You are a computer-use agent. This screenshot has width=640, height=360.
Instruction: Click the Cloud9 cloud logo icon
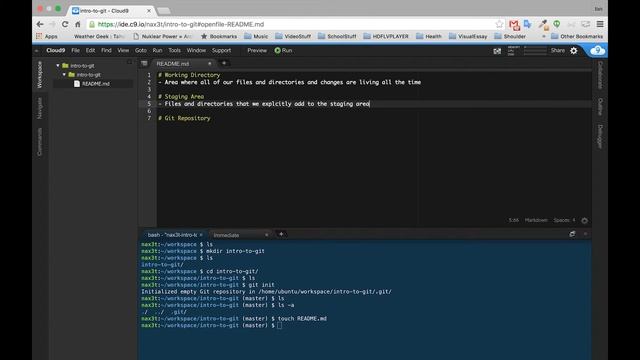(x=598, y=51)
